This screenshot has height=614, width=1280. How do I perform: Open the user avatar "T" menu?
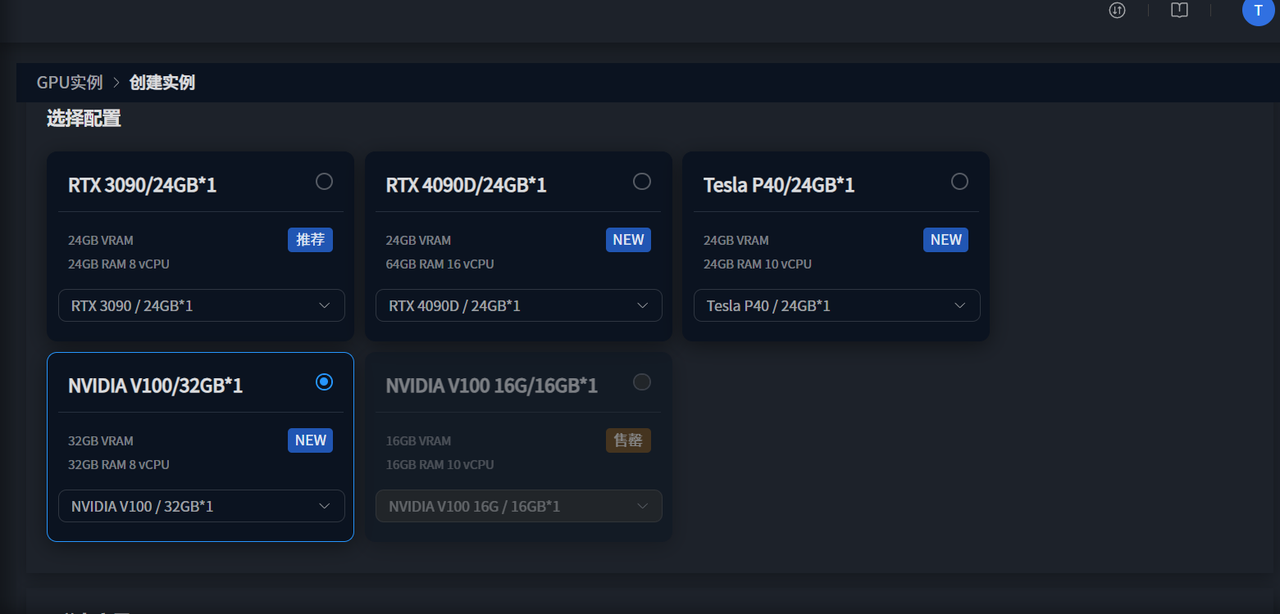pos(1257,11)
